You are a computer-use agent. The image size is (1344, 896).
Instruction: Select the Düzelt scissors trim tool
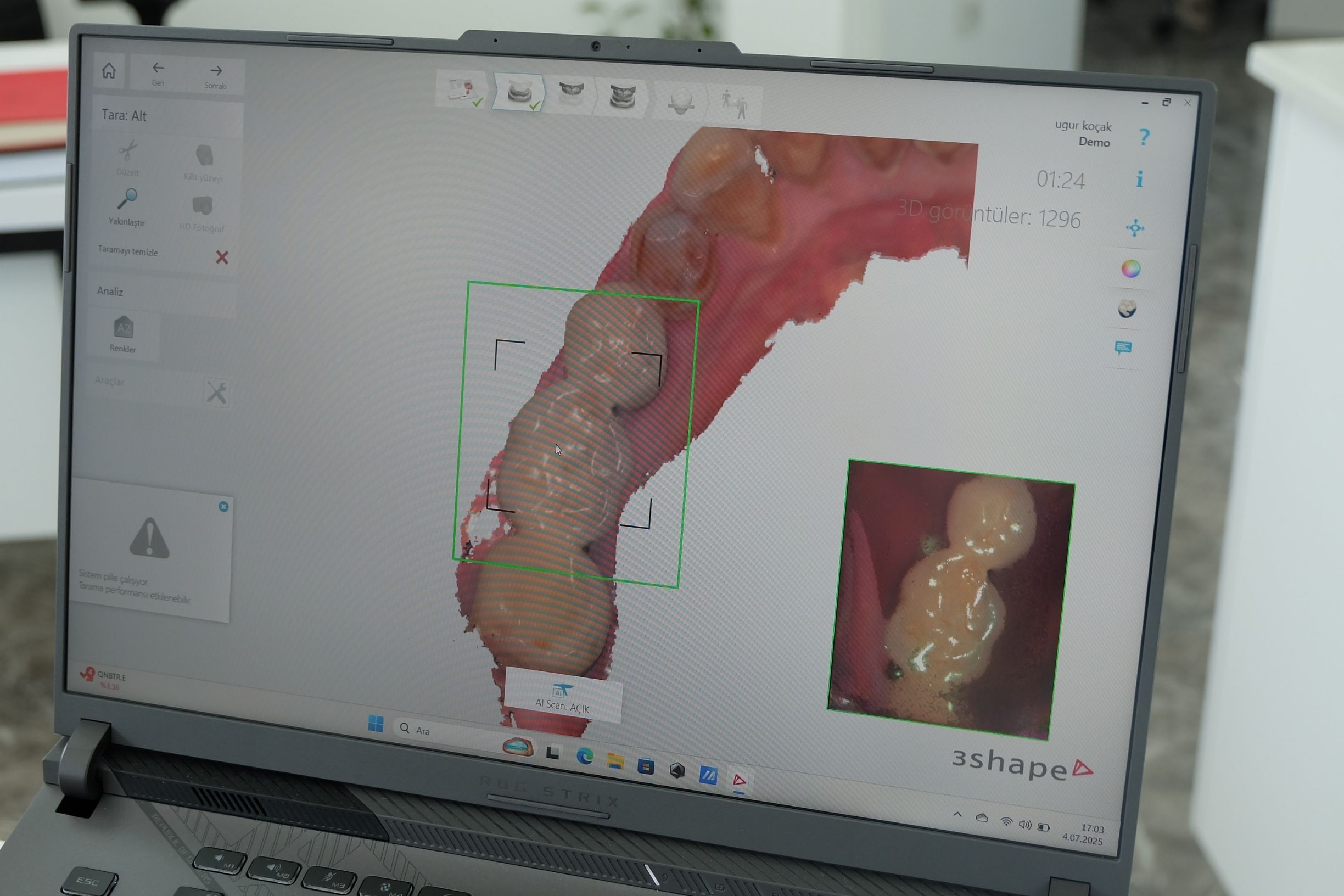coord(127,152)
